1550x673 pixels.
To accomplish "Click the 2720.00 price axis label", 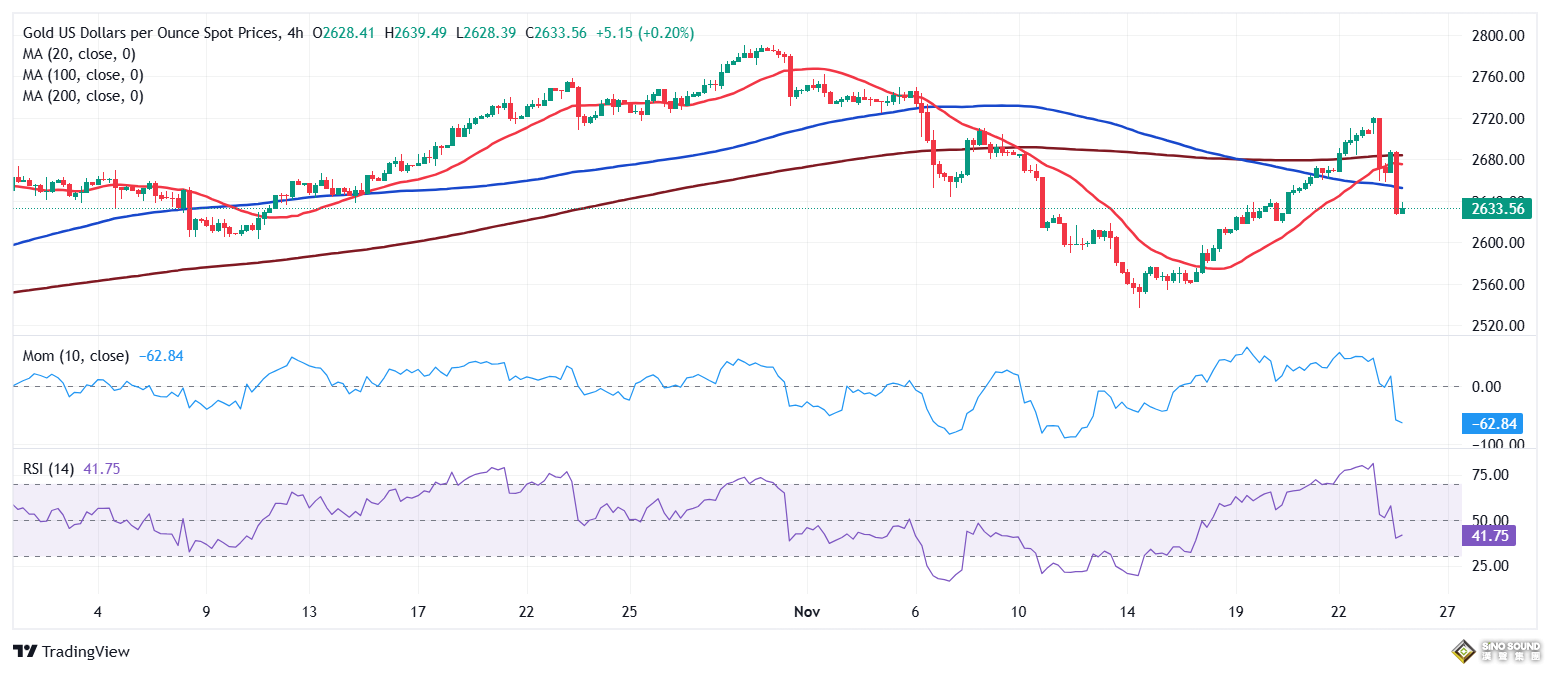I will pos(1498,119).
